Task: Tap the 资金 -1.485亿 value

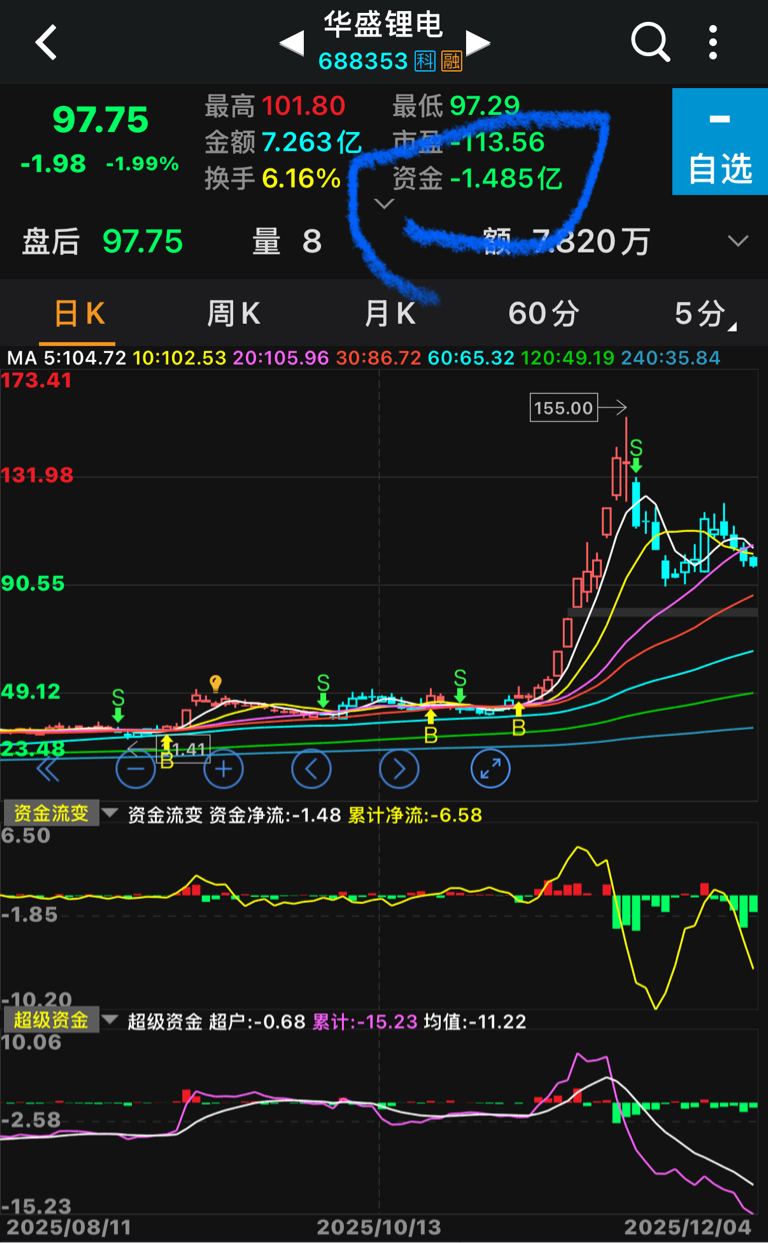Action: pos(506,179)
